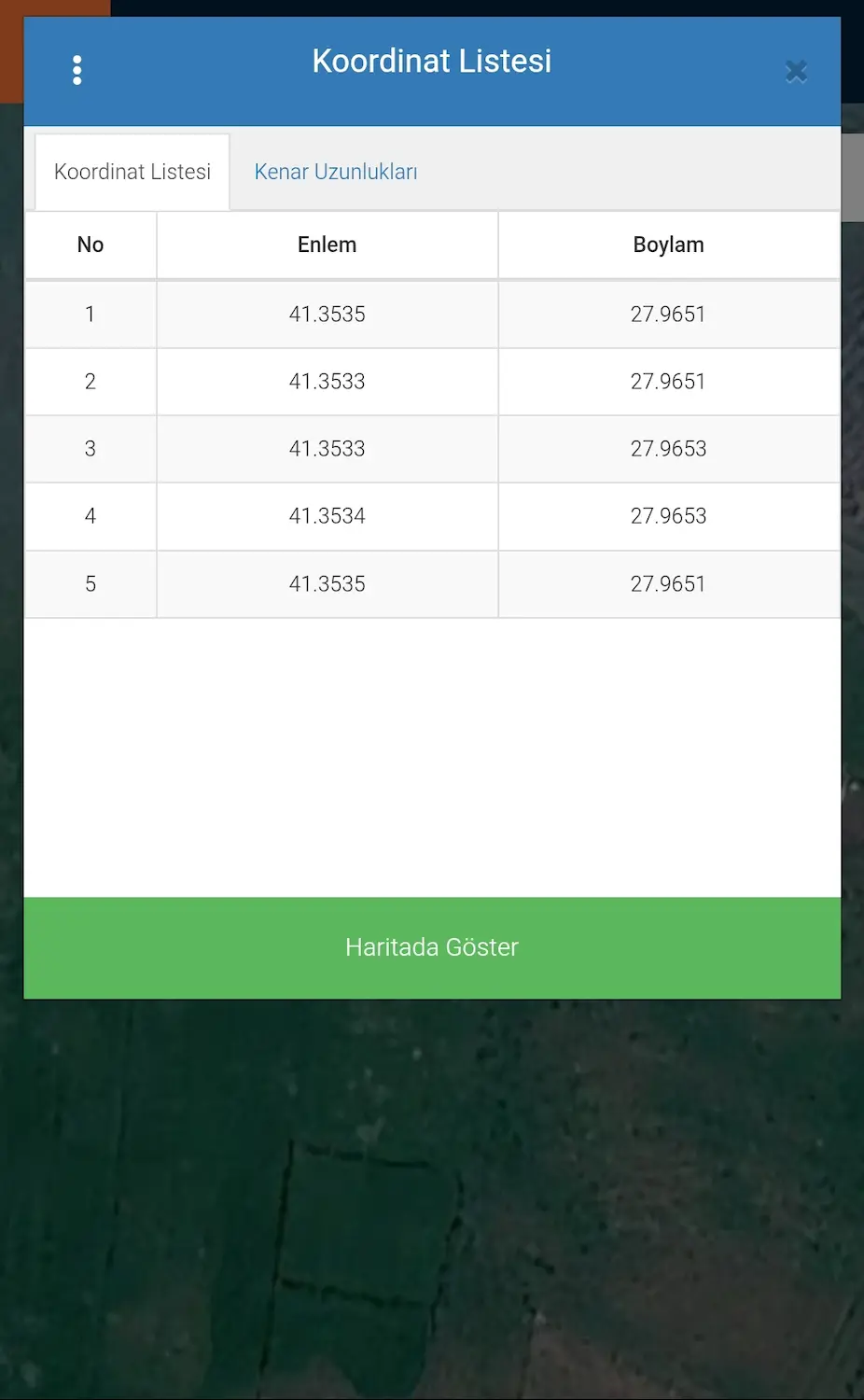Click row number 3 cell
Image resolution: width=864 pixels, height=1400 pixels.
pos(91,449)
